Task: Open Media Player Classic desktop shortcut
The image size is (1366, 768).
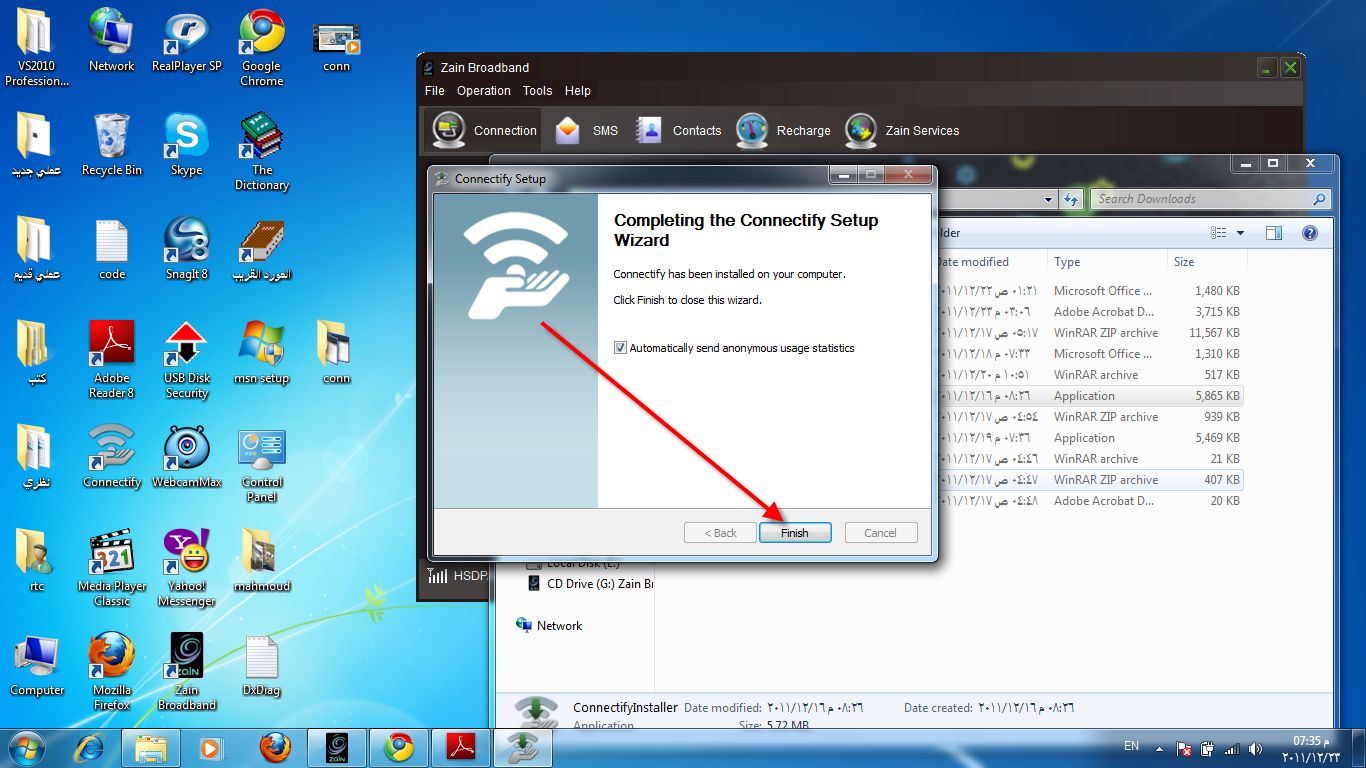Action: (111, 568)
